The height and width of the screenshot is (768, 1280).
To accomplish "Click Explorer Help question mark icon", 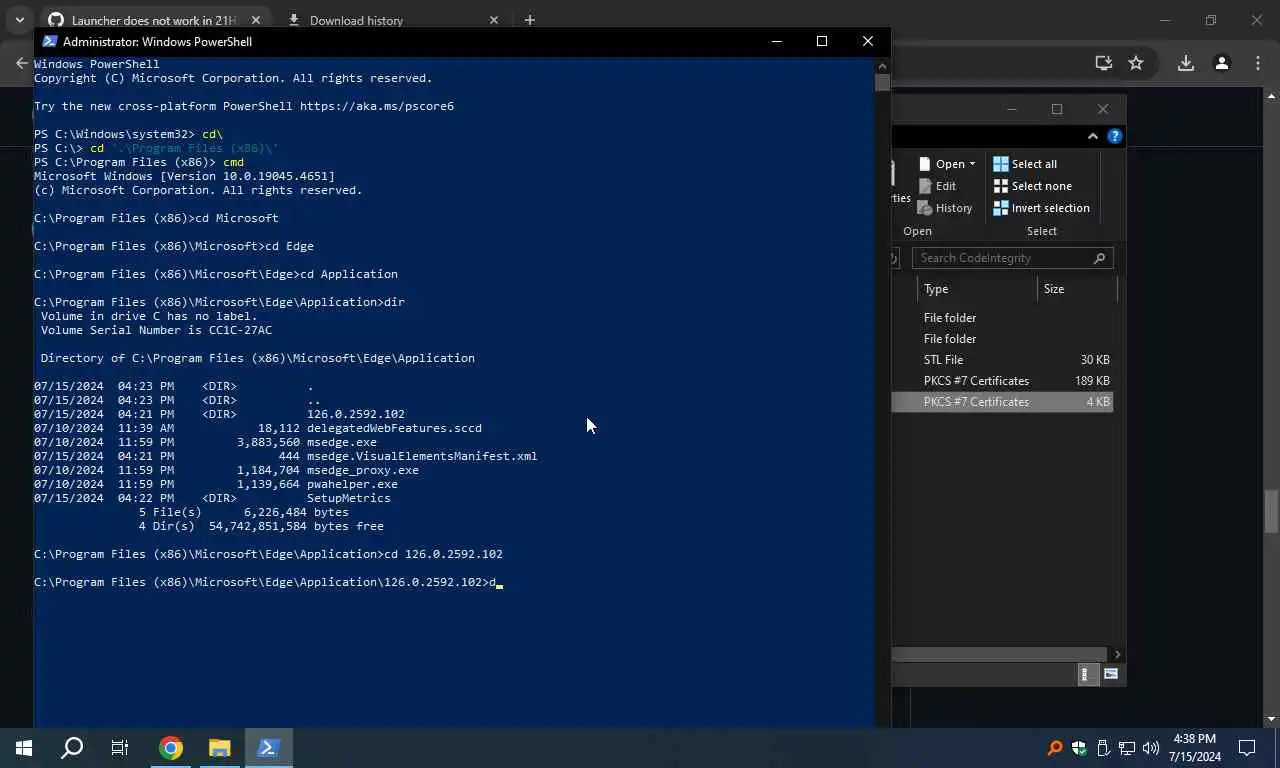I will [x=1115, y=136].
